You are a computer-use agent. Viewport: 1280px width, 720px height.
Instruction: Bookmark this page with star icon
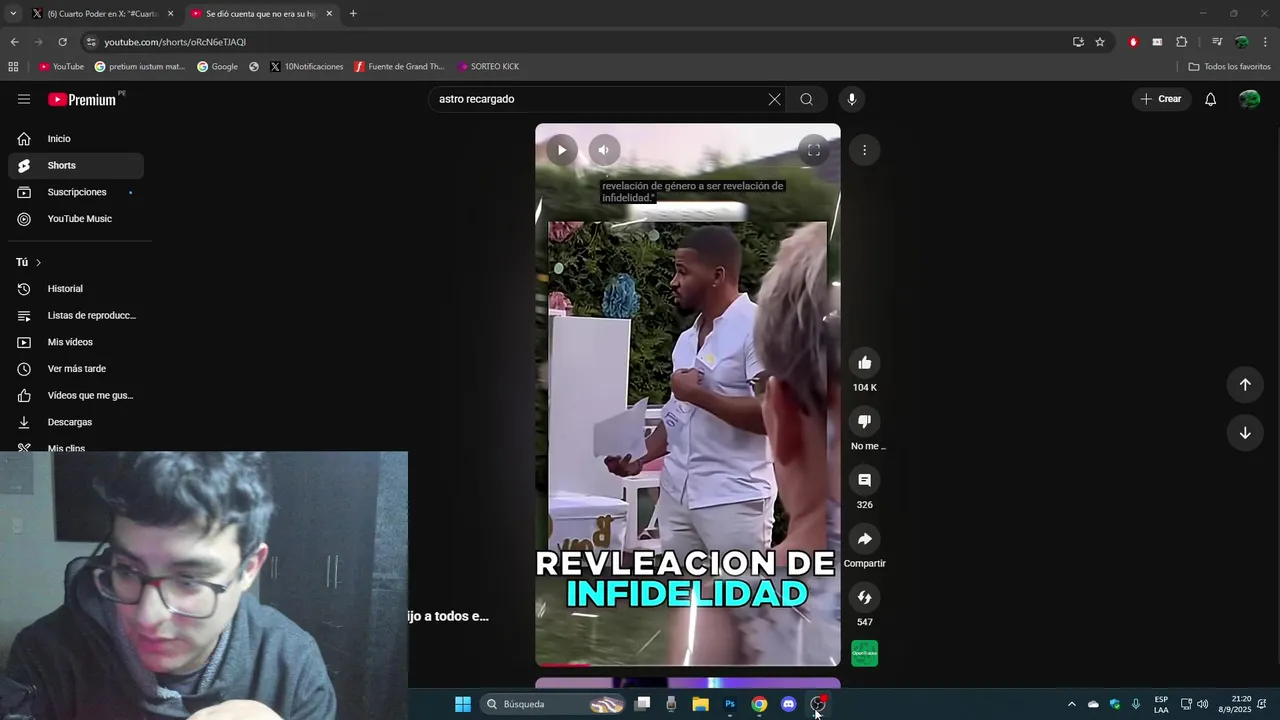(1100, 42)
